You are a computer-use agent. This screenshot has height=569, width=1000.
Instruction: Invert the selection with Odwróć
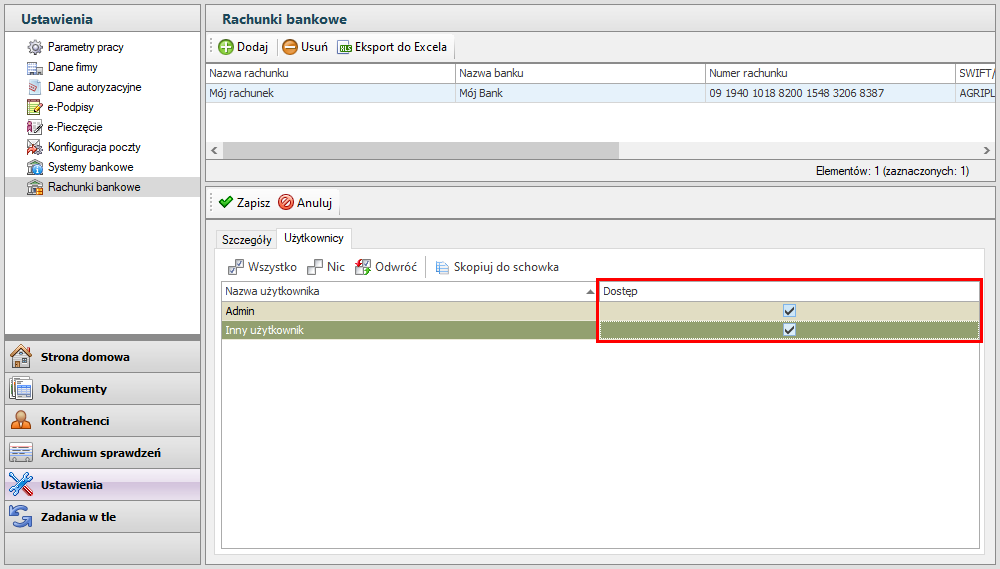point(364,267)
